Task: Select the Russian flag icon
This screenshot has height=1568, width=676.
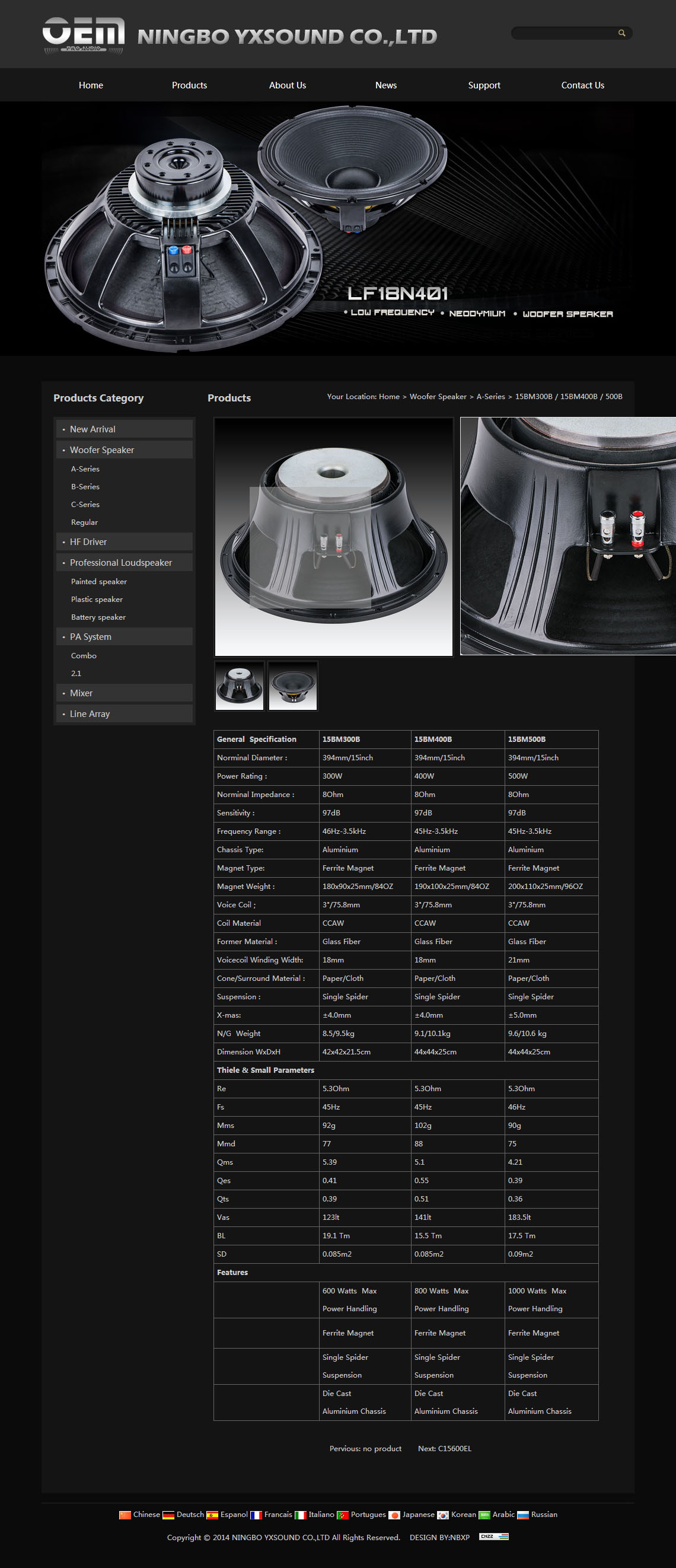Action: pos(523,1515)
